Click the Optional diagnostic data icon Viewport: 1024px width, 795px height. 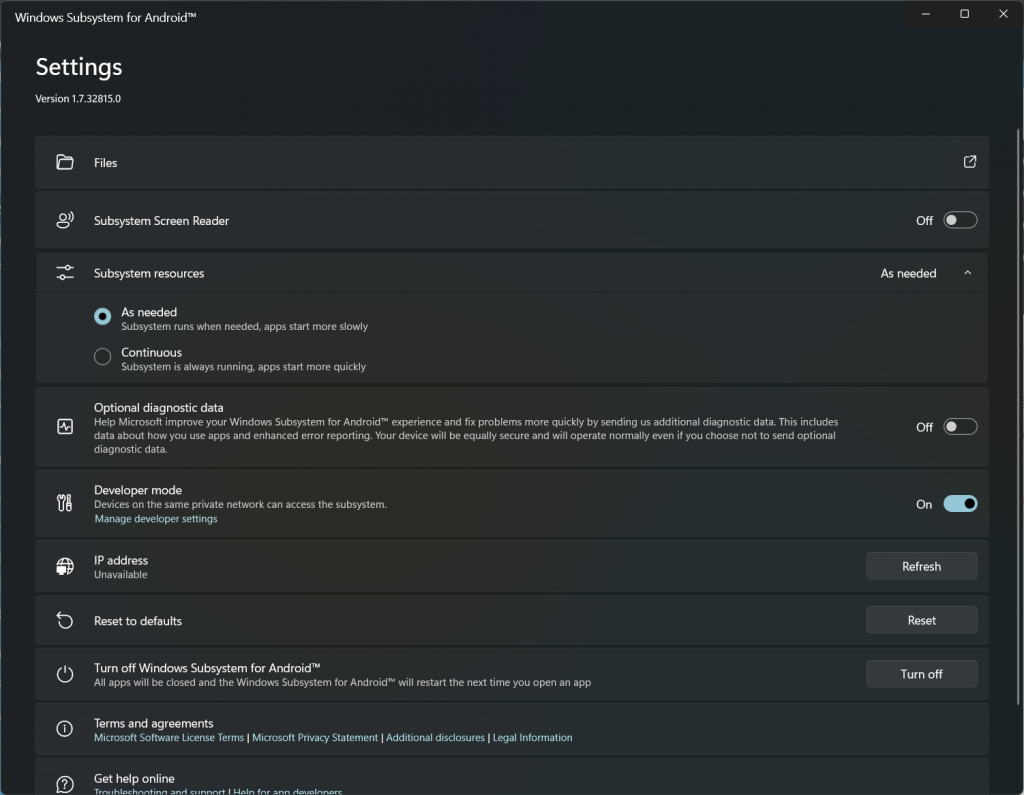click(65, 427)
